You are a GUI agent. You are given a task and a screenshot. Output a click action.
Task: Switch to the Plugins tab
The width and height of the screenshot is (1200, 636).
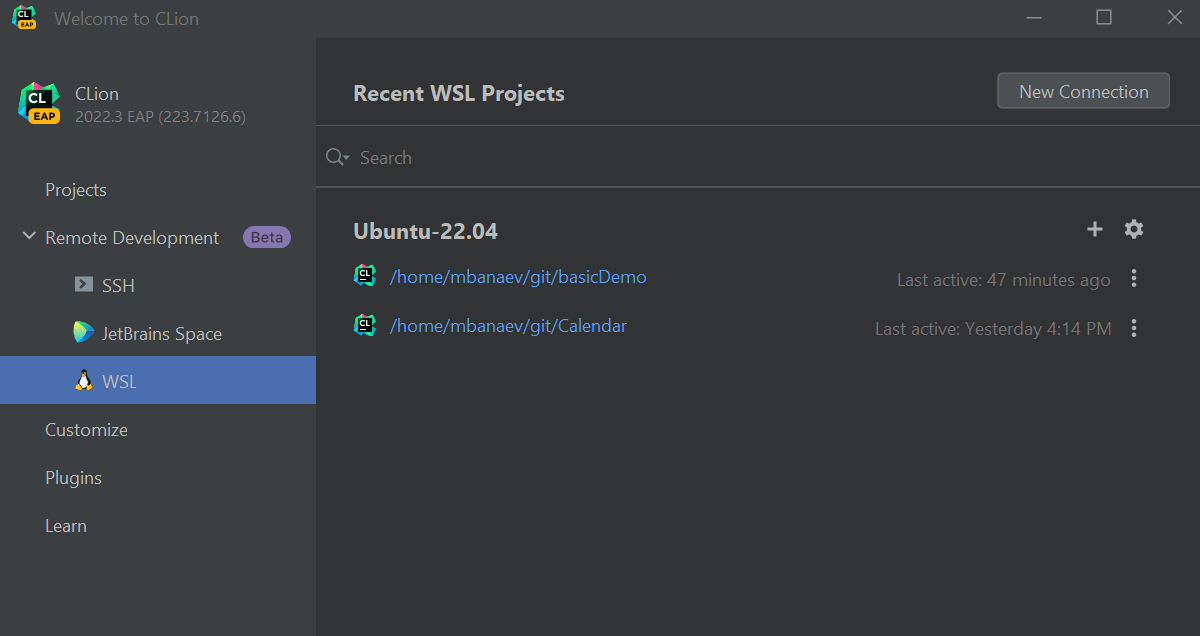[74, 478]
